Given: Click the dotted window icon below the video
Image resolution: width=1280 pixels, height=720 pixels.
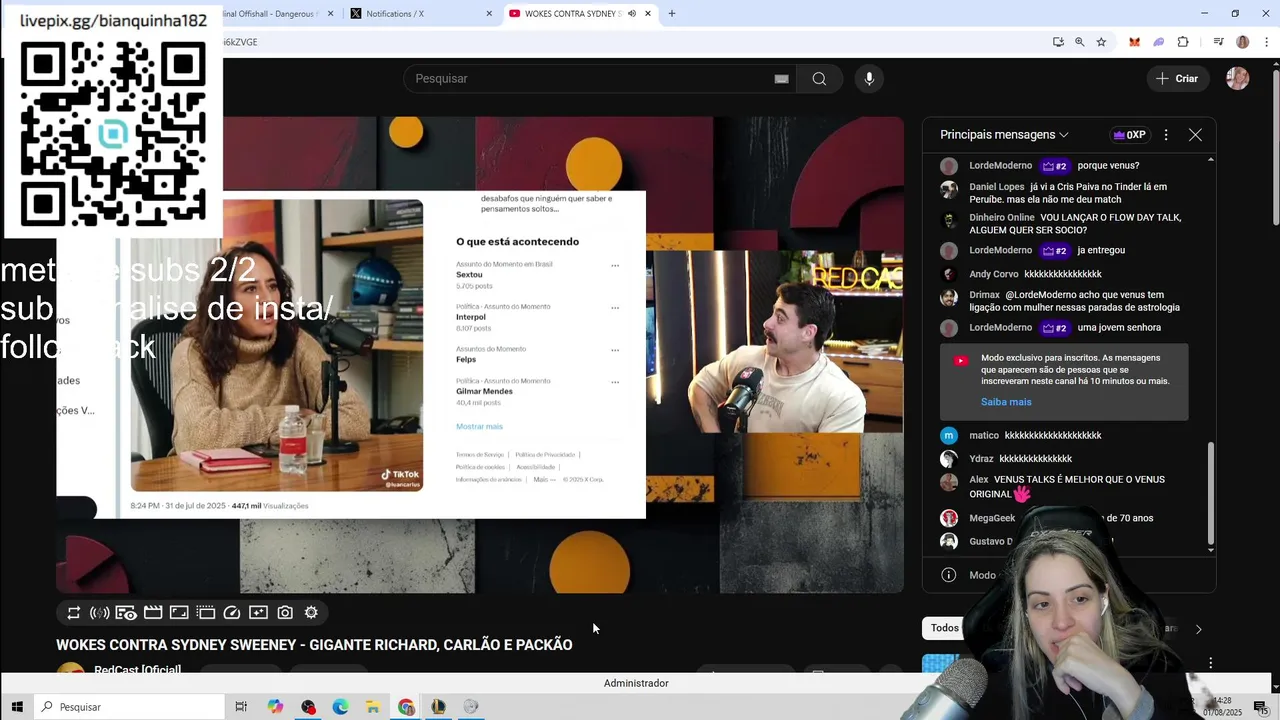Looking at the screenshot, I should click(x=206, y=613).
